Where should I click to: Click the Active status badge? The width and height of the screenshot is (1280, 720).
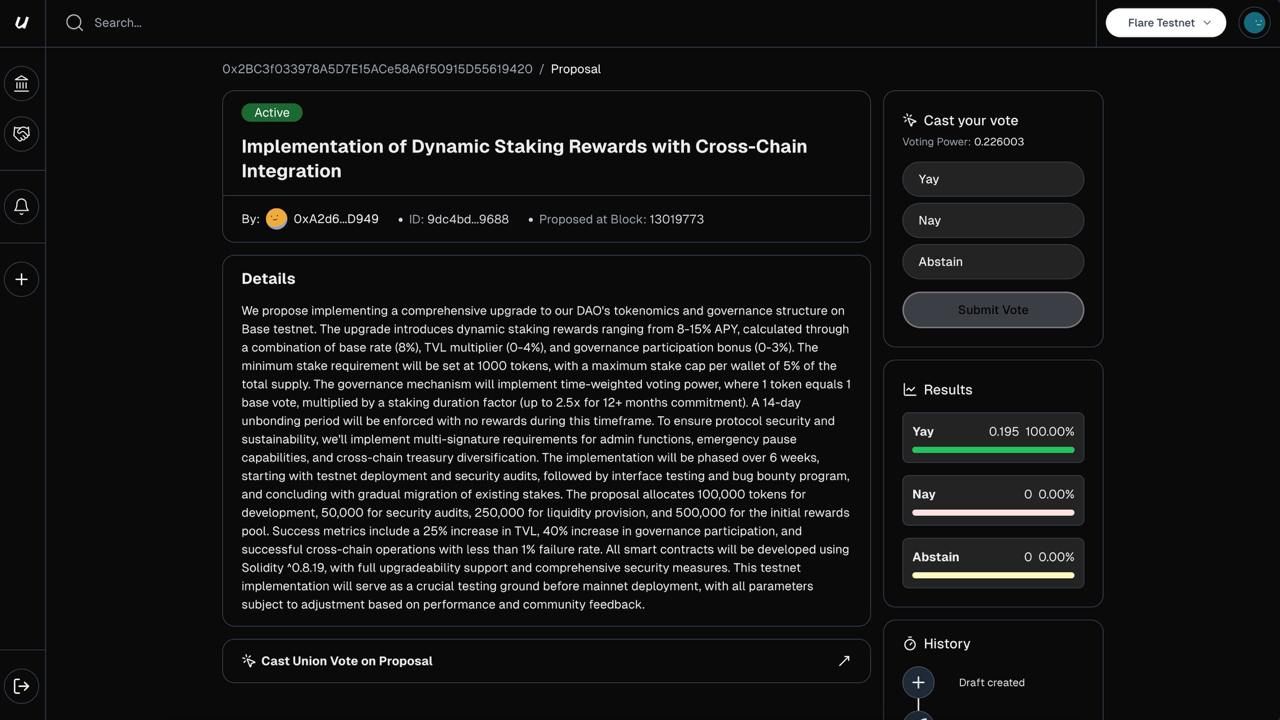pos(272,113)
